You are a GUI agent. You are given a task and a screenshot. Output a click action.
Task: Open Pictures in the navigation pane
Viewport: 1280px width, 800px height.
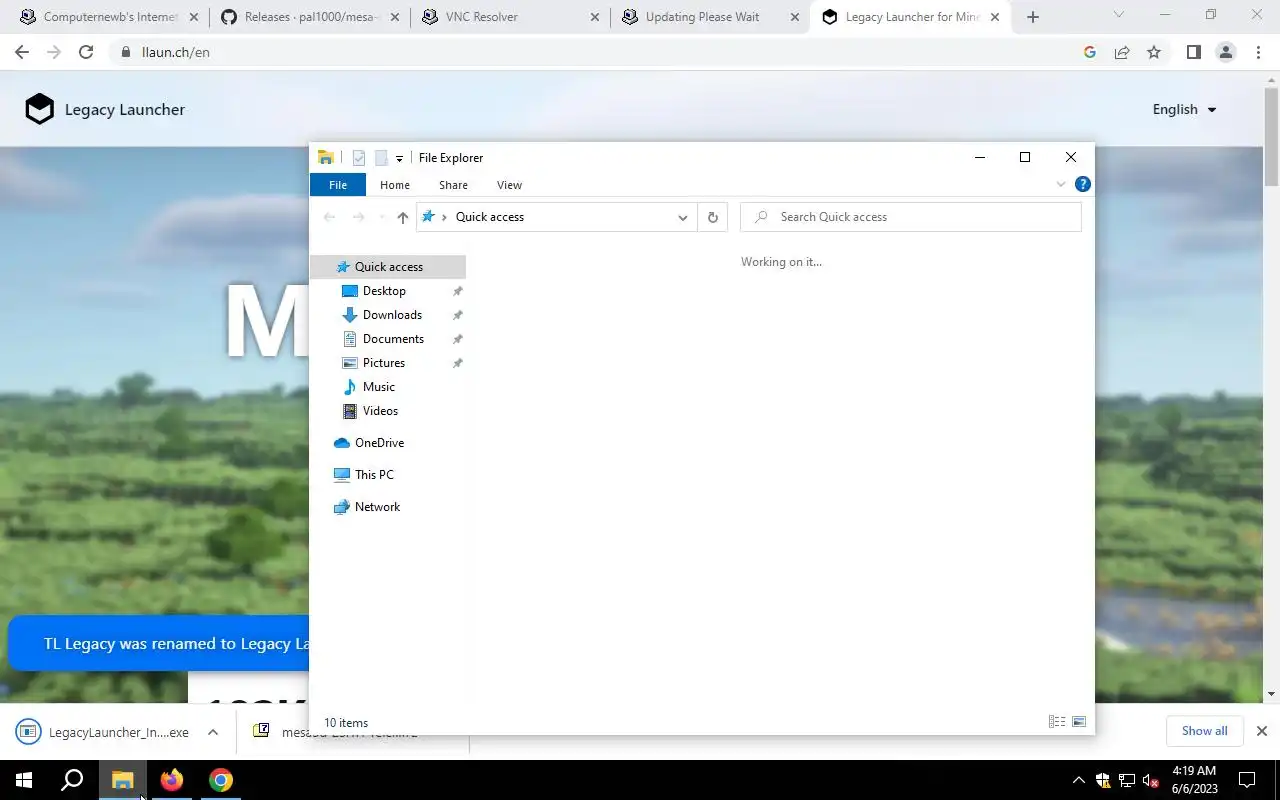click(x=384, y=363)
